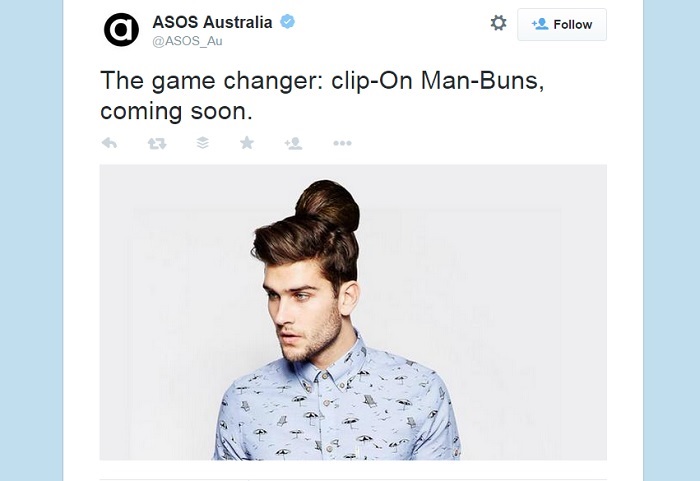The image size is (700, 481).
Task: Click the add-user icon below the tweet
Action: 293,143
